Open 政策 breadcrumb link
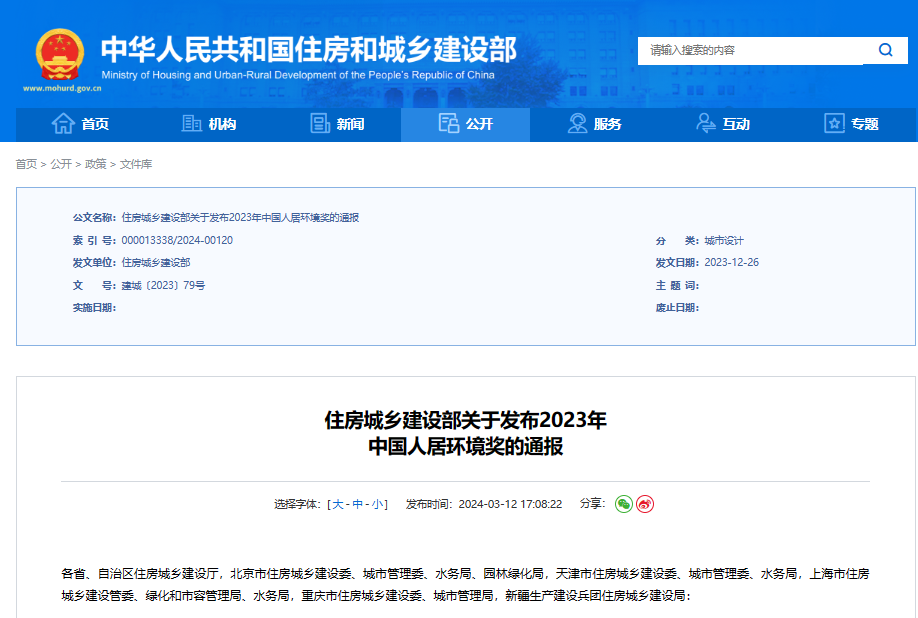Screen dimensions: 918x618 tap(95, 164)
